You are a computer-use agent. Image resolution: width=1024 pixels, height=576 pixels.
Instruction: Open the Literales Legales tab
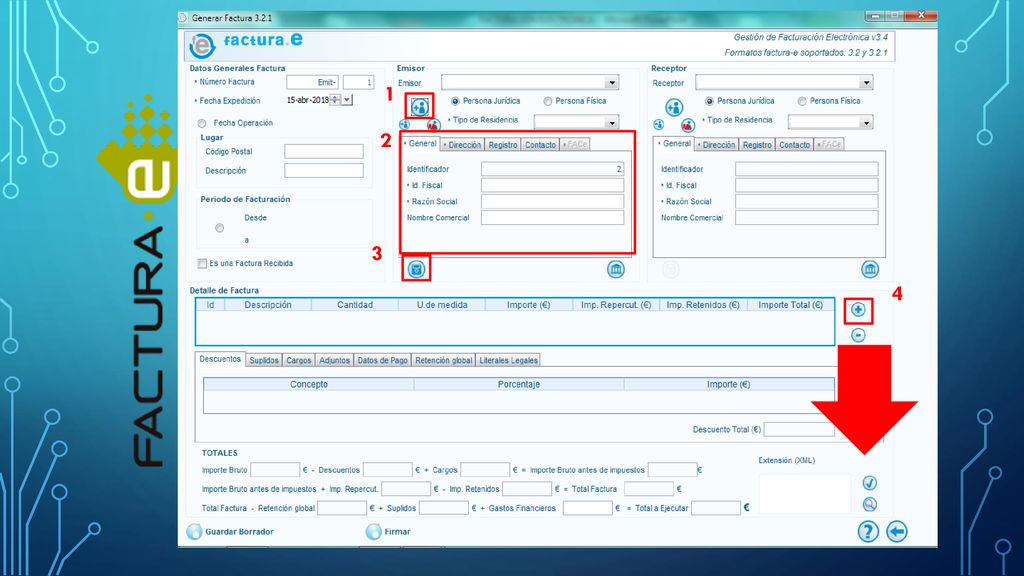coord(508,360)
